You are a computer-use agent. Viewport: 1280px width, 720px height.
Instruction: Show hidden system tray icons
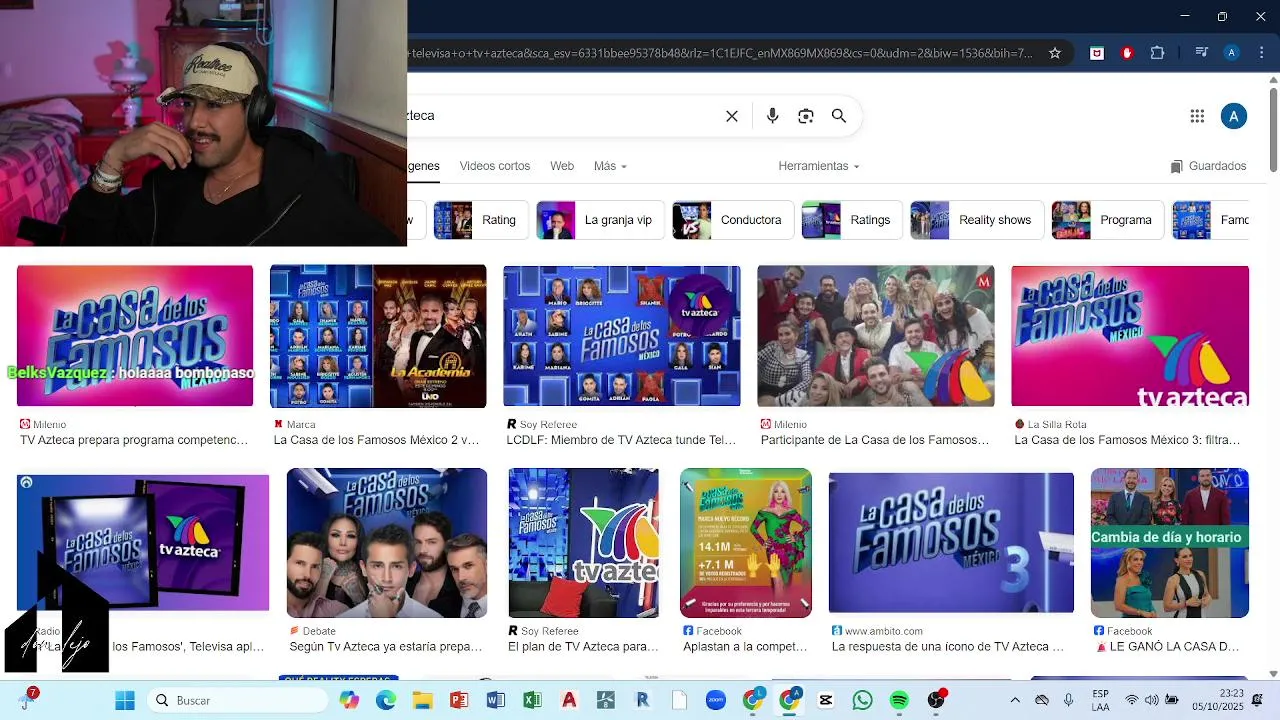coord(1015,700)
